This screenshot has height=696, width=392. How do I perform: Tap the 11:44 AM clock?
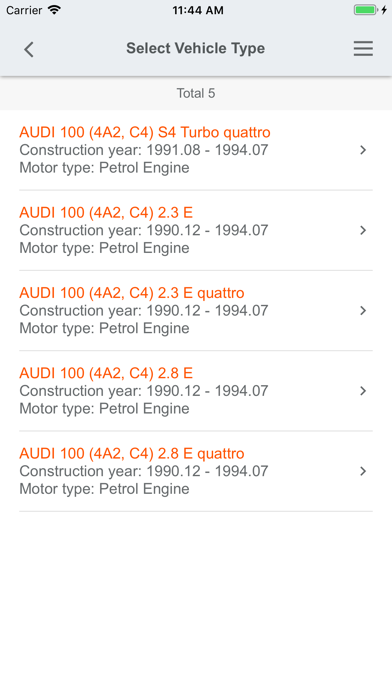(198, 10)
